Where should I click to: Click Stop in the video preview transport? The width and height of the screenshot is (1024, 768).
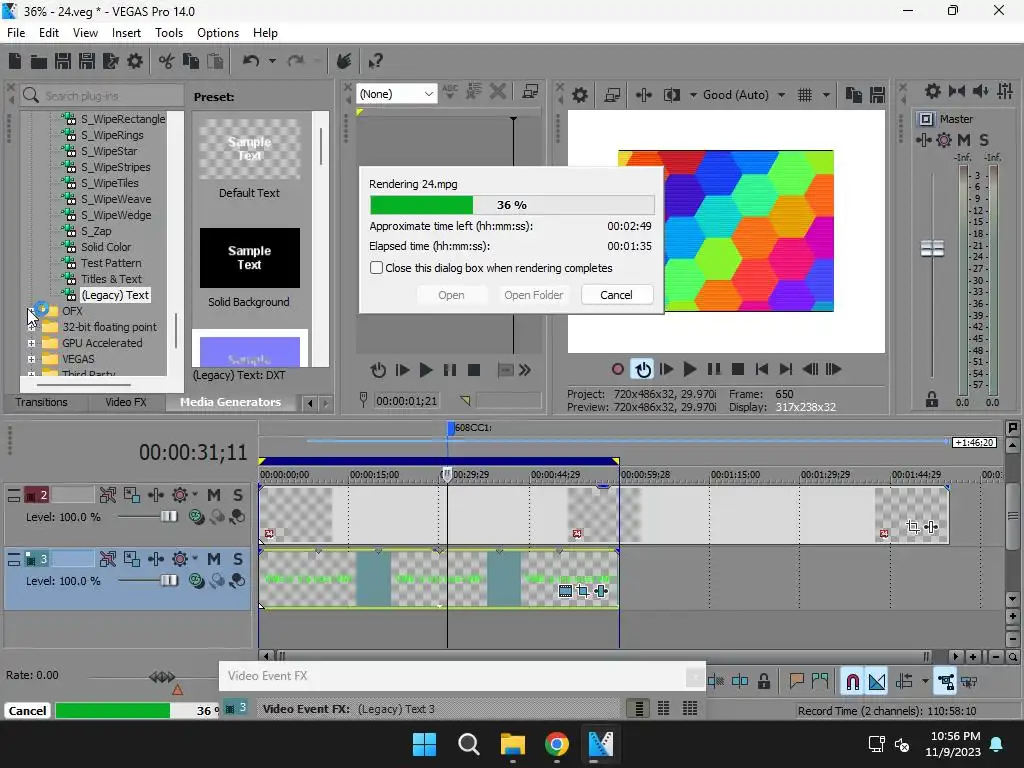click(738, 370)
